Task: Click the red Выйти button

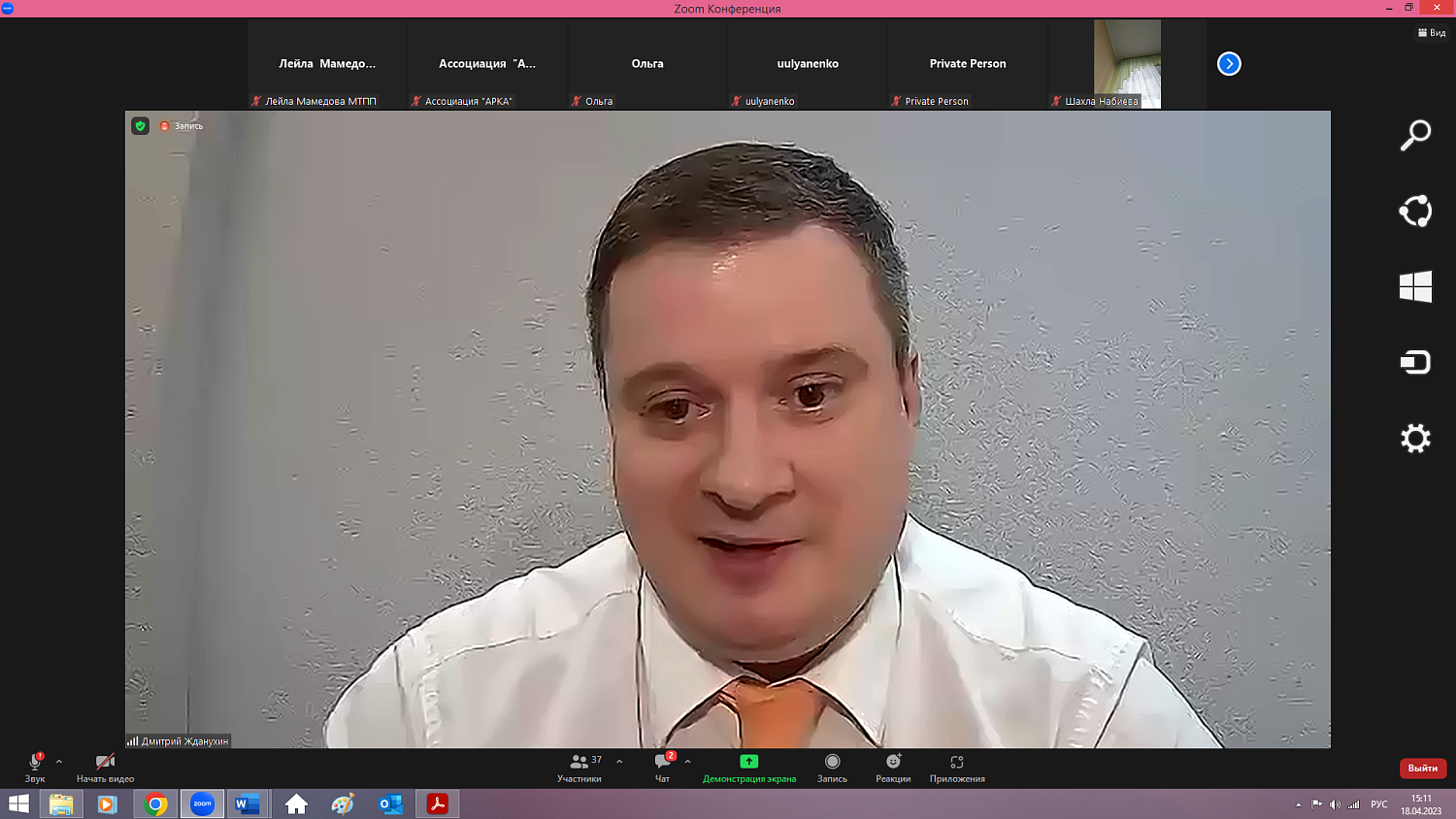Action: click(x=1422, y=769)
